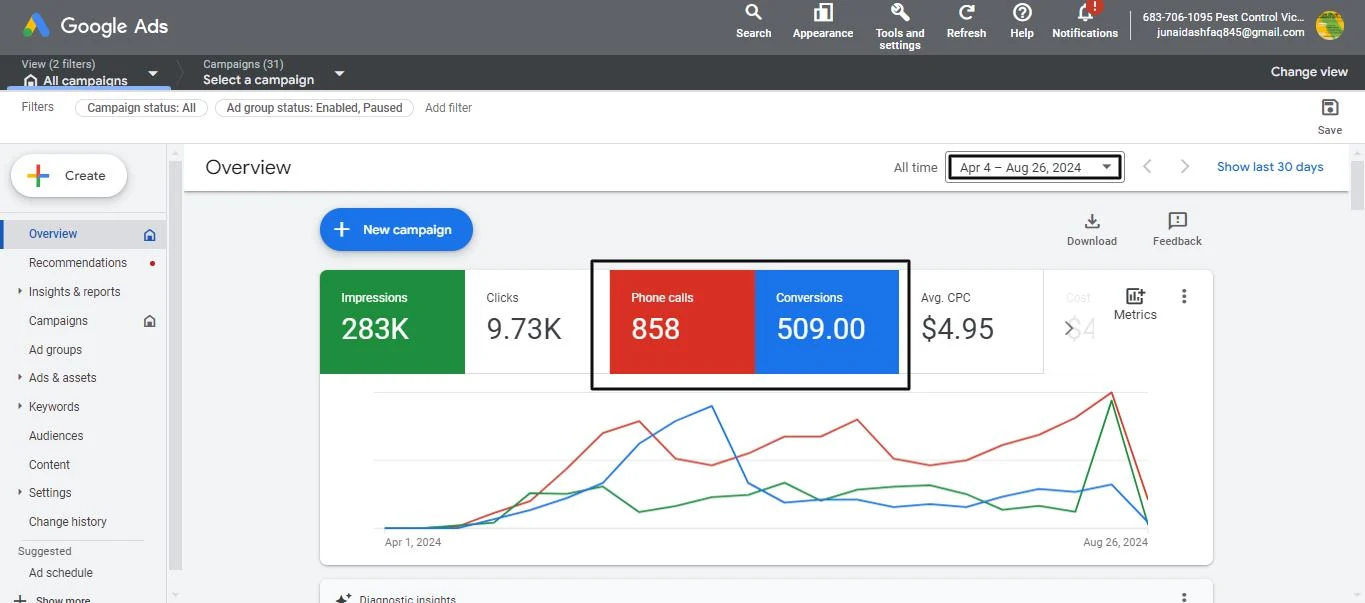
Task: Go to next date range arrow
Action: 1185,167
